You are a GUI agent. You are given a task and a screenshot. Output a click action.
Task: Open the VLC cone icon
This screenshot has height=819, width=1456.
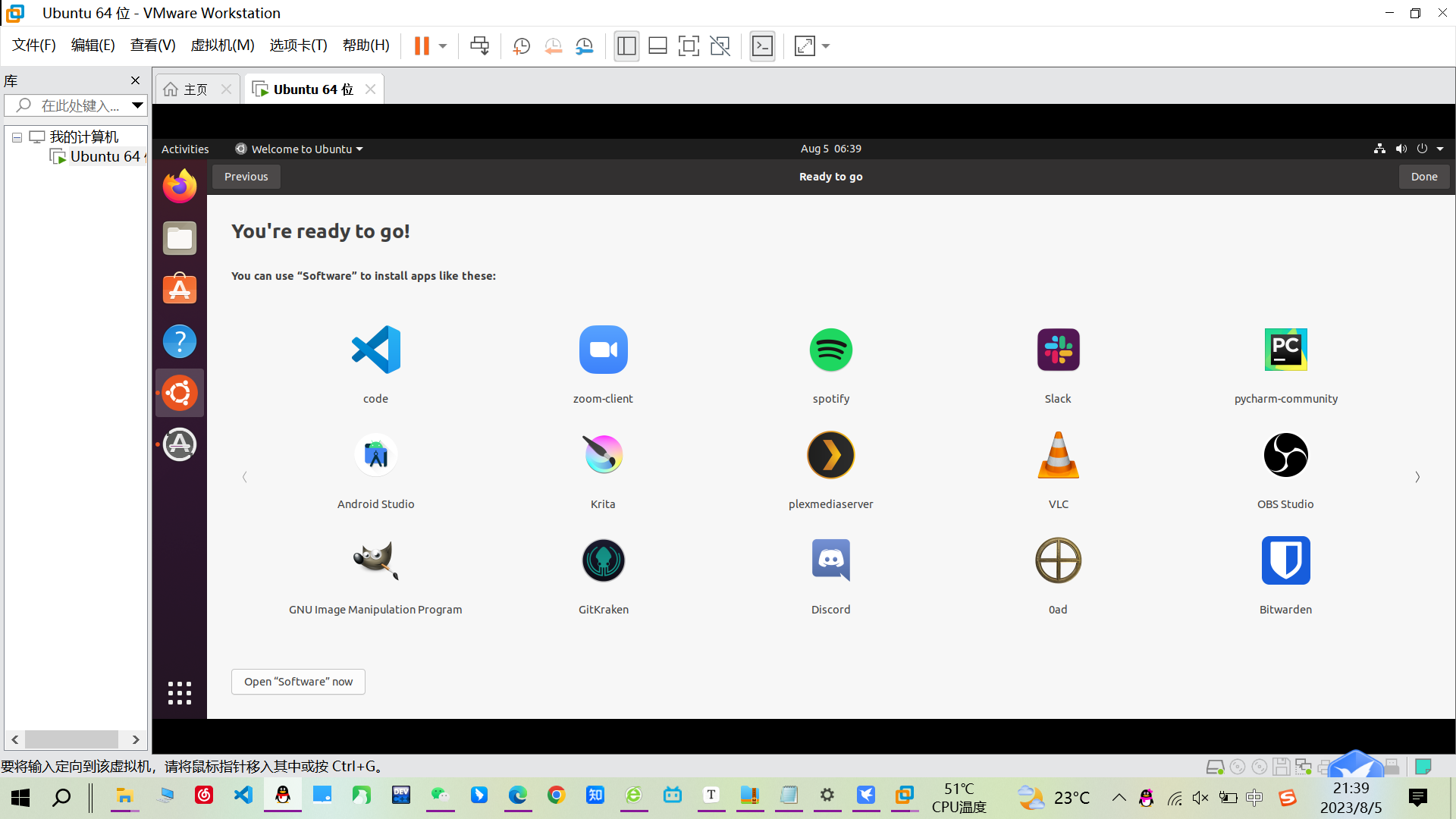1058,455
